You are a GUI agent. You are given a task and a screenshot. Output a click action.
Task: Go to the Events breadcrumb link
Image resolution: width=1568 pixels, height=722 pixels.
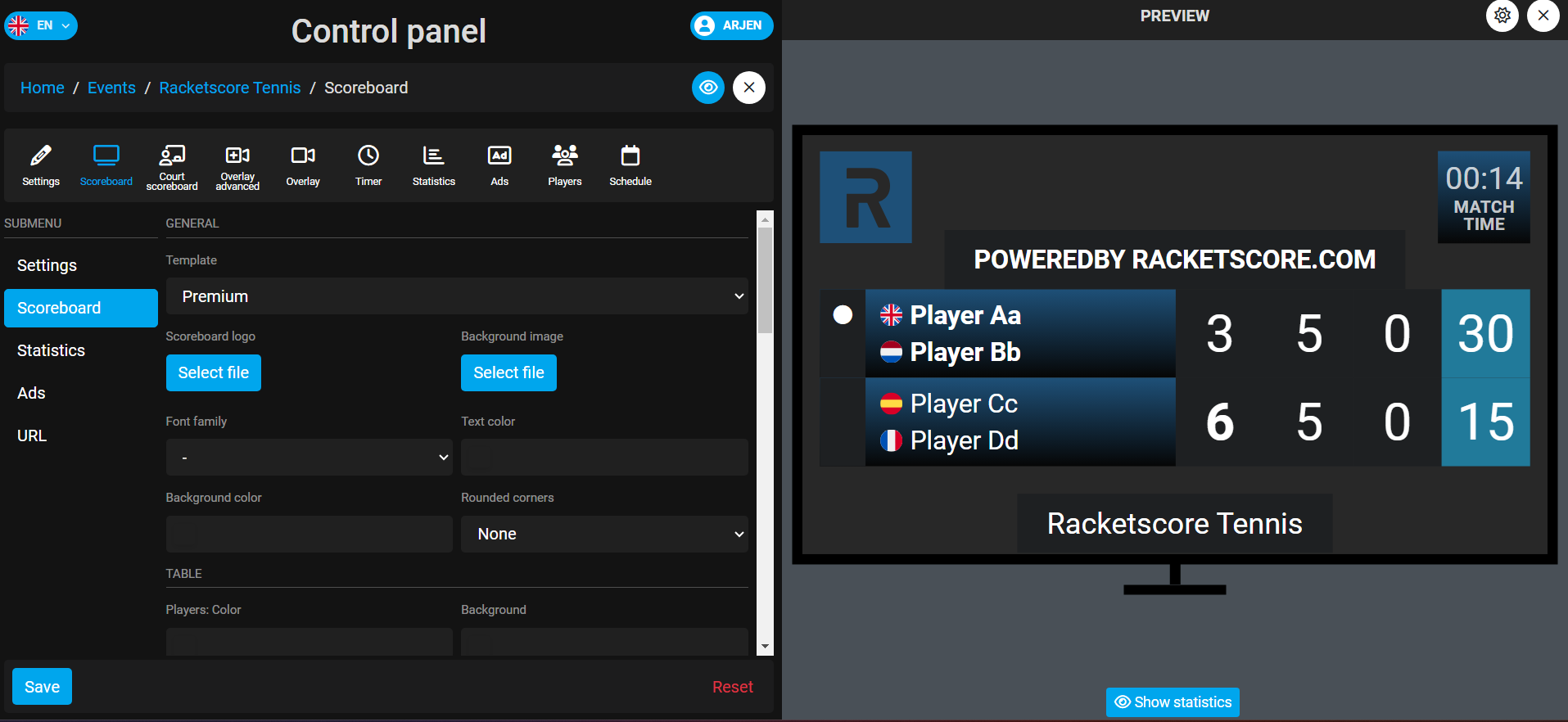[x=111, y=88]
